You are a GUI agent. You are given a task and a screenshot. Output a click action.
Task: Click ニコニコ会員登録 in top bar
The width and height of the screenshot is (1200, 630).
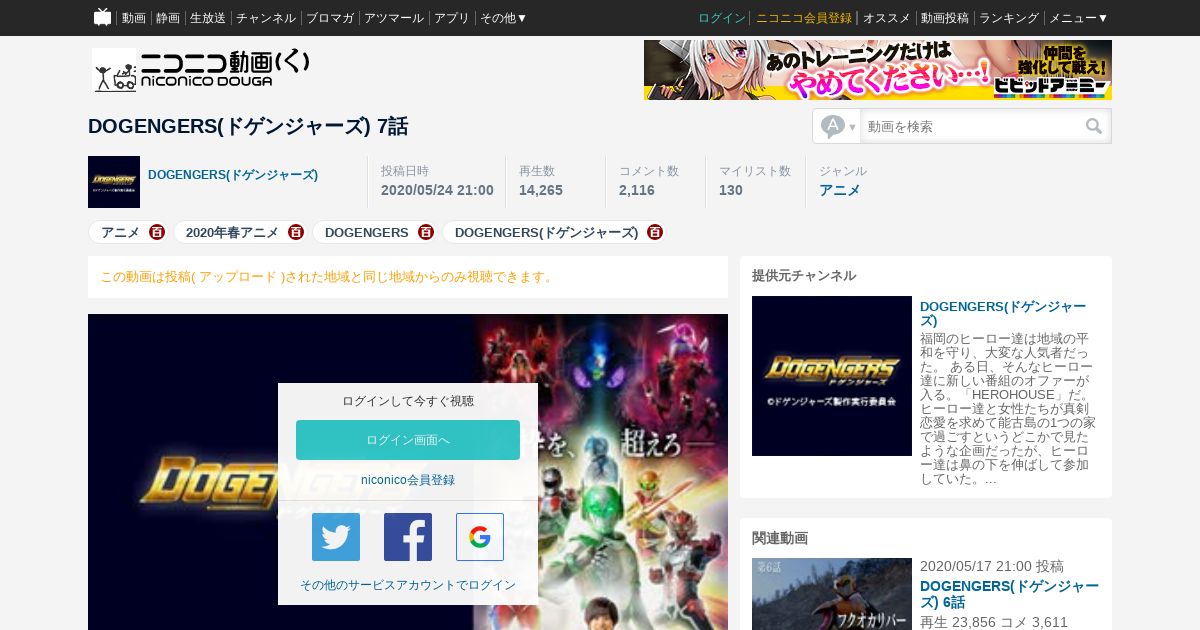pos(804,18)
